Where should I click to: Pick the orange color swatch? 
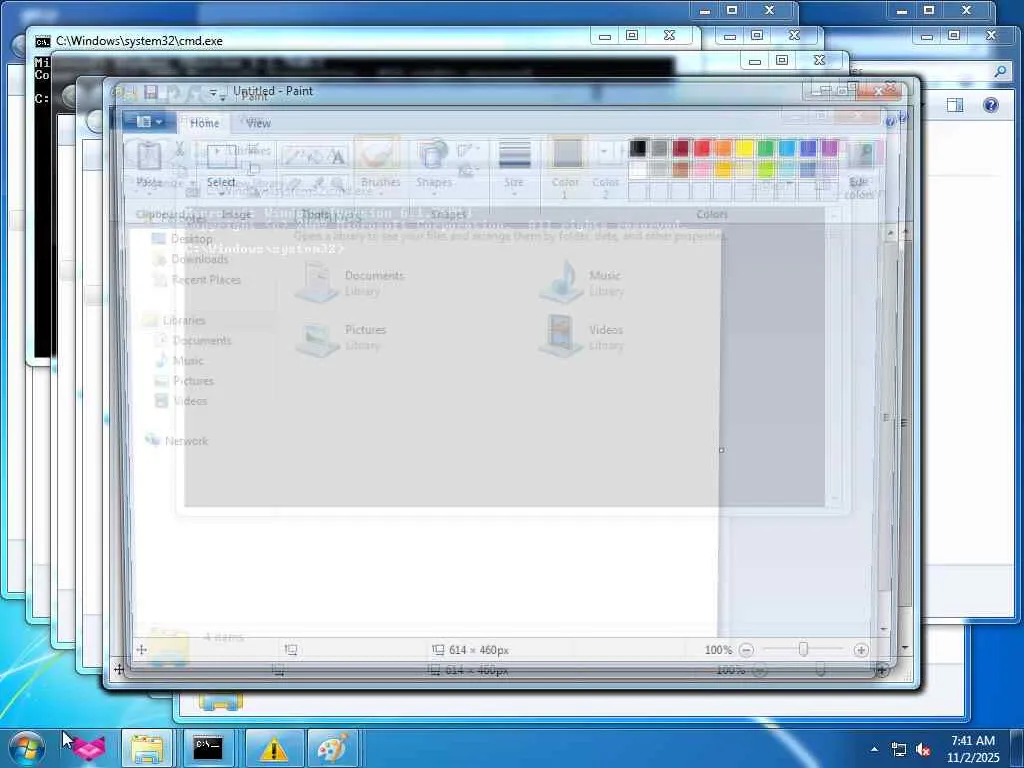tap(723, 148)
